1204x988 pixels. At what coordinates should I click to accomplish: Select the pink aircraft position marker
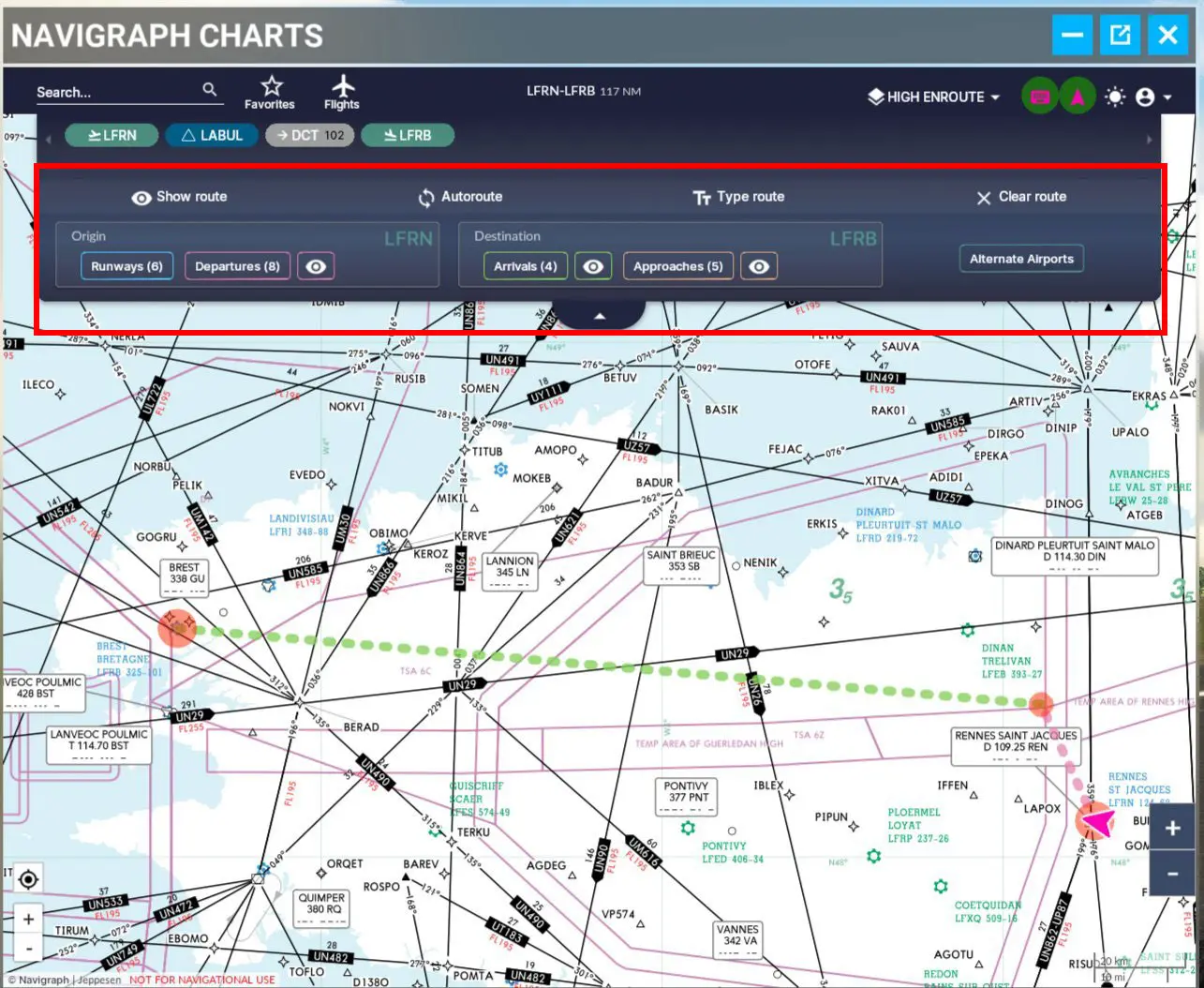coord(1095,823)
